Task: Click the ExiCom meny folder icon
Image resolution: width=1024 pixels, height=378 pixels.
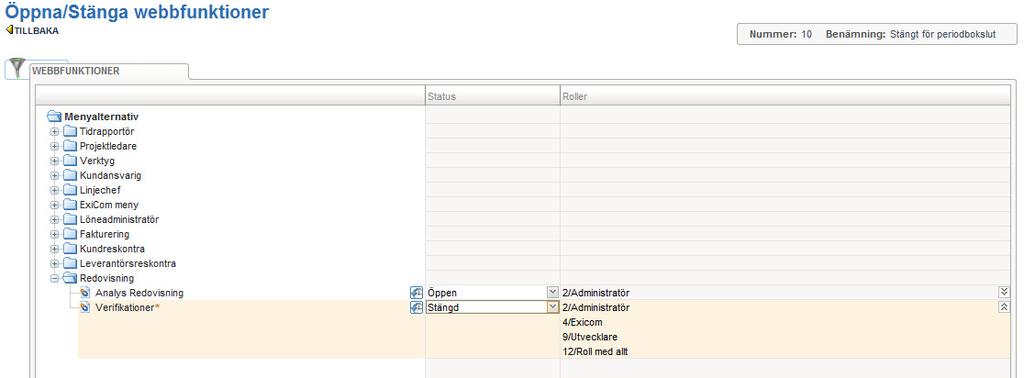Action: point(70,205)
